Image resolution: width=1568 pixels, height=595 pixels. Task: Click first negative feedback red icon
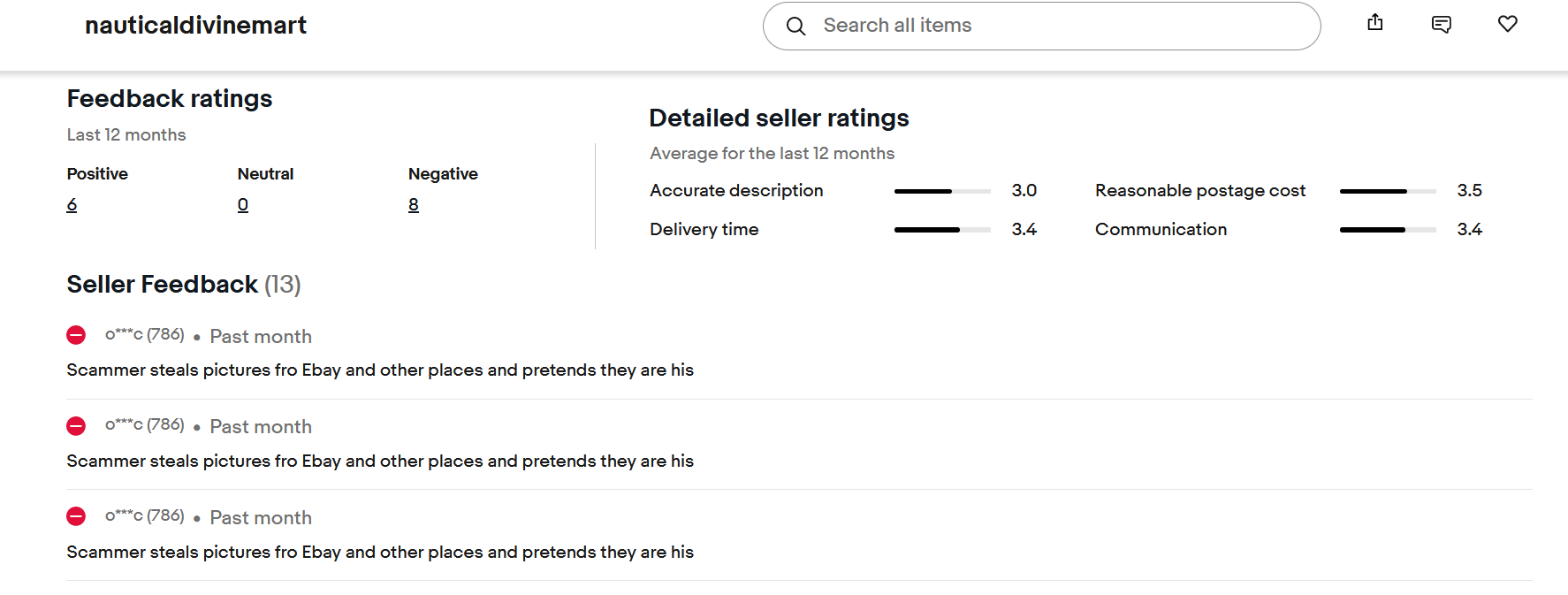click(76, 335)
